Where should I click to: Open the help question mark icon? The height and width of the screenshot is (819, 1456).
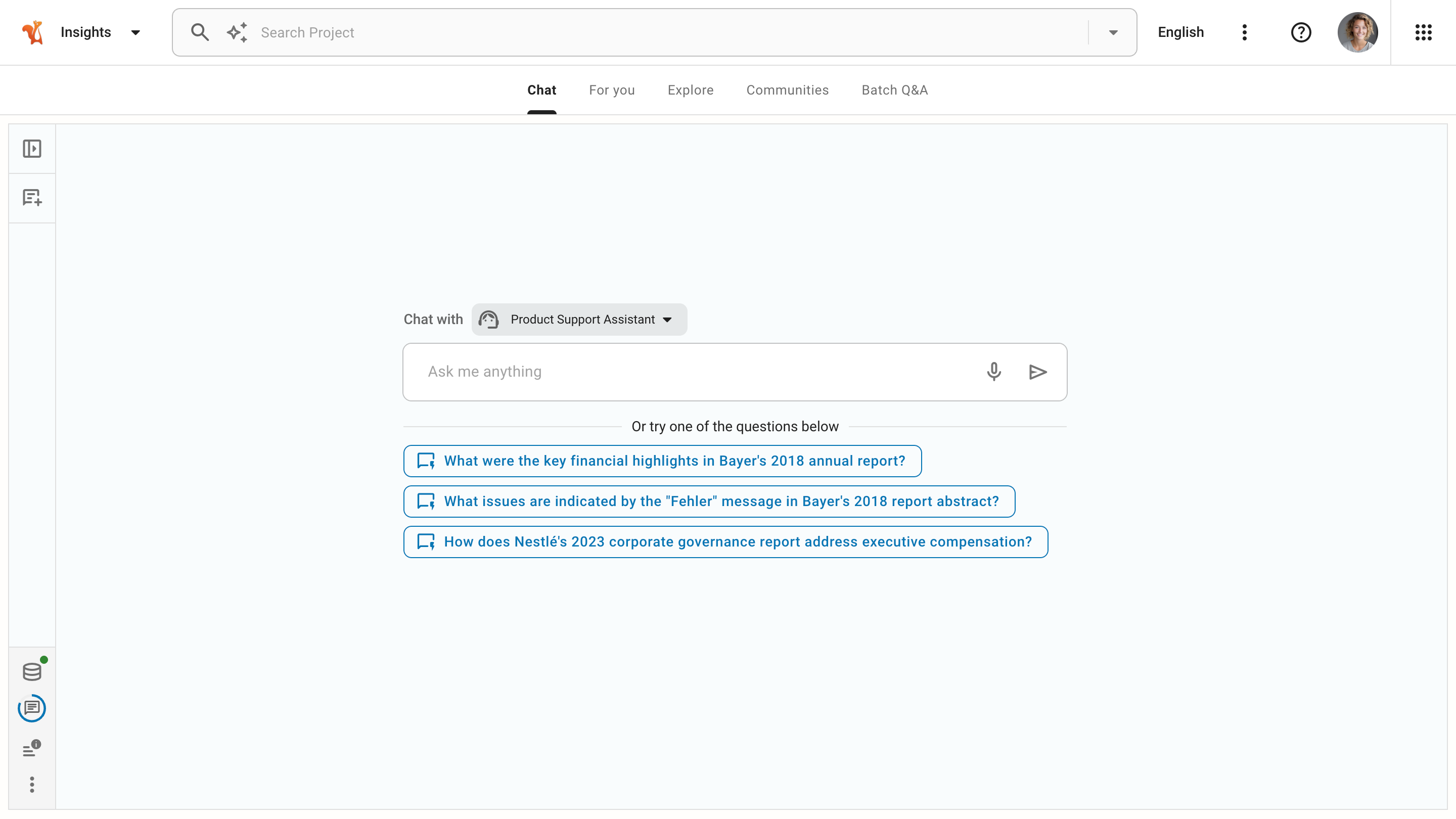[1301, 32]
